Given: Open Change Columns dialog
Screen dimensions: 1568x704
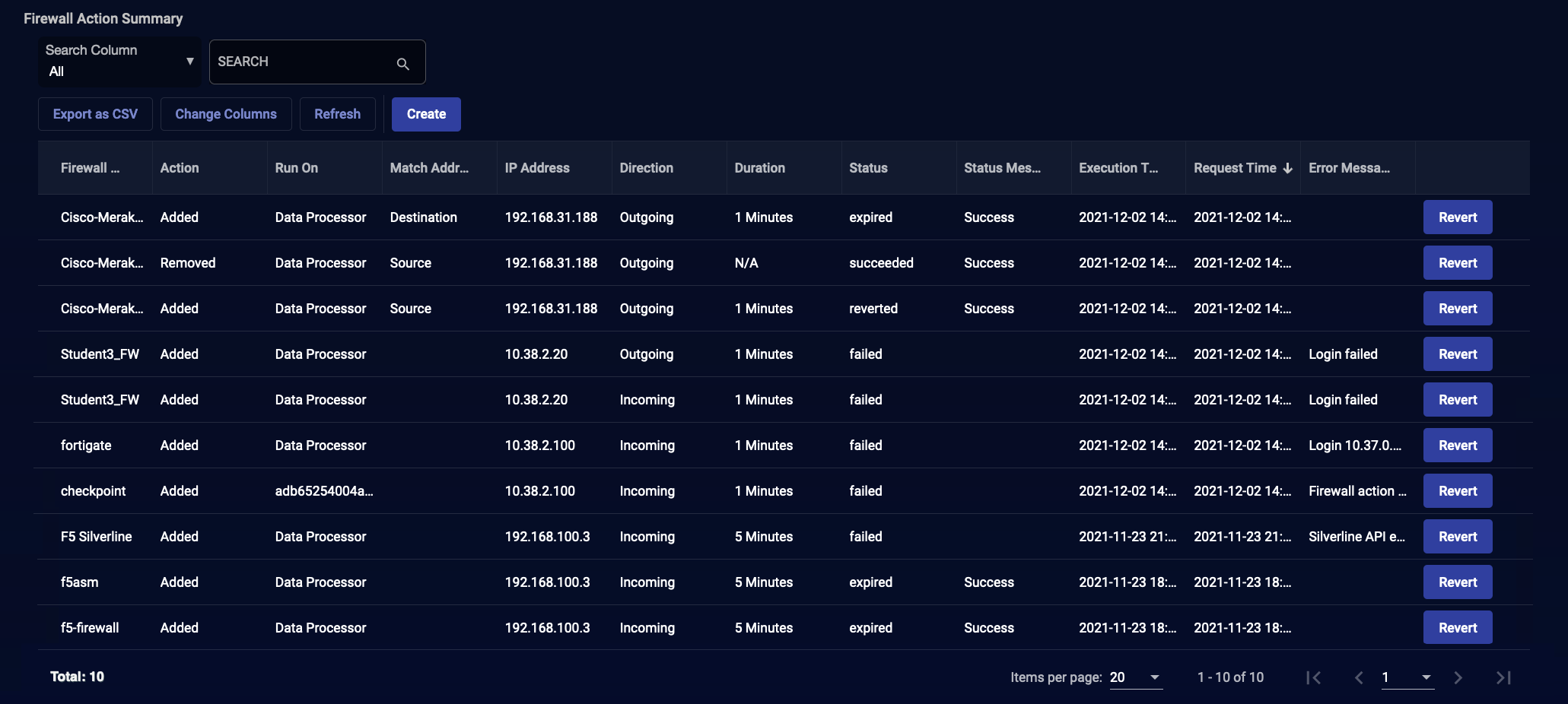Looking at the screenshot, I should click(226, 114).
